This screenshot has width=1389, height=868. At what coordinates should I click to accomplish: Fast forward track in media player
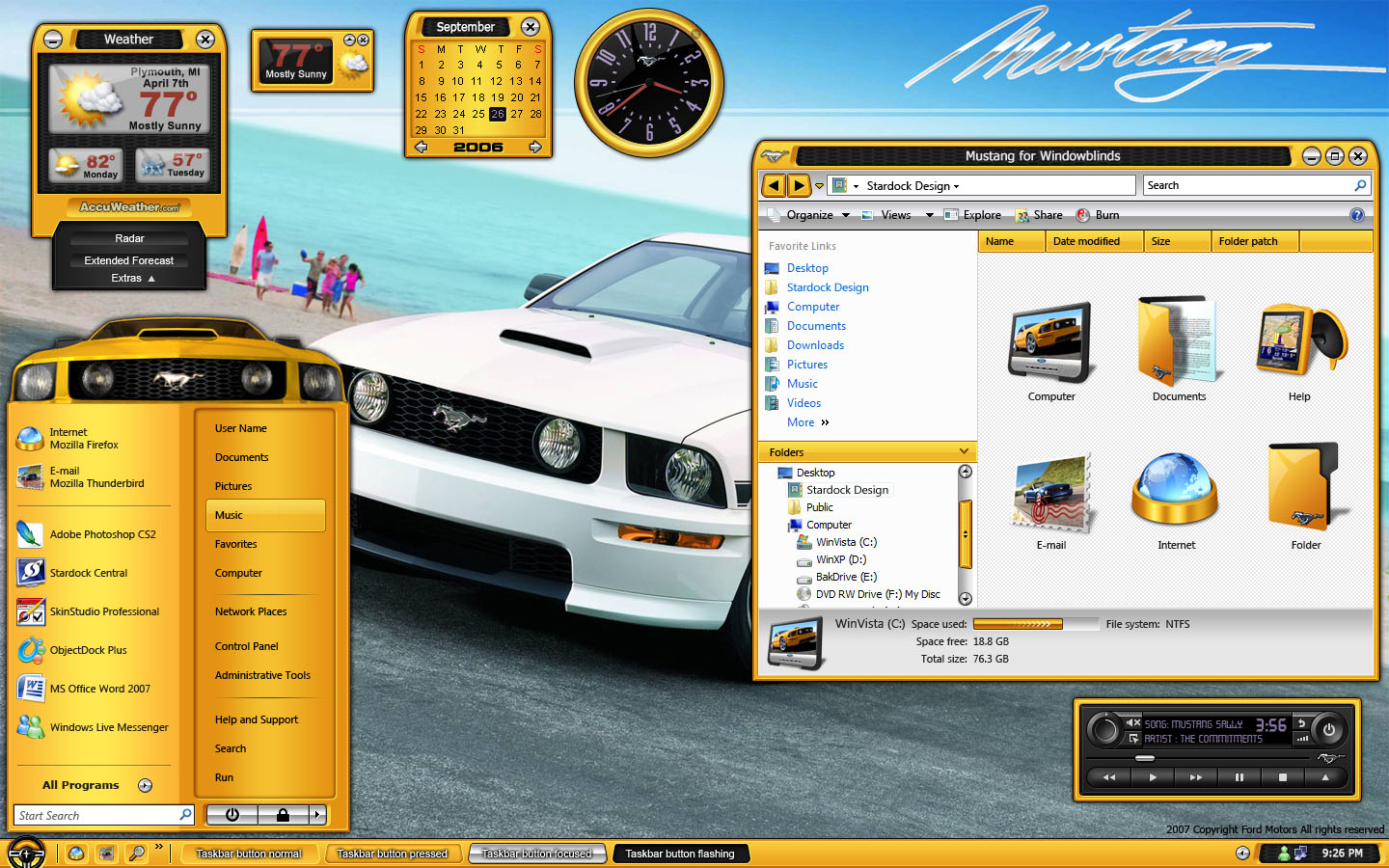(1196, 777)
